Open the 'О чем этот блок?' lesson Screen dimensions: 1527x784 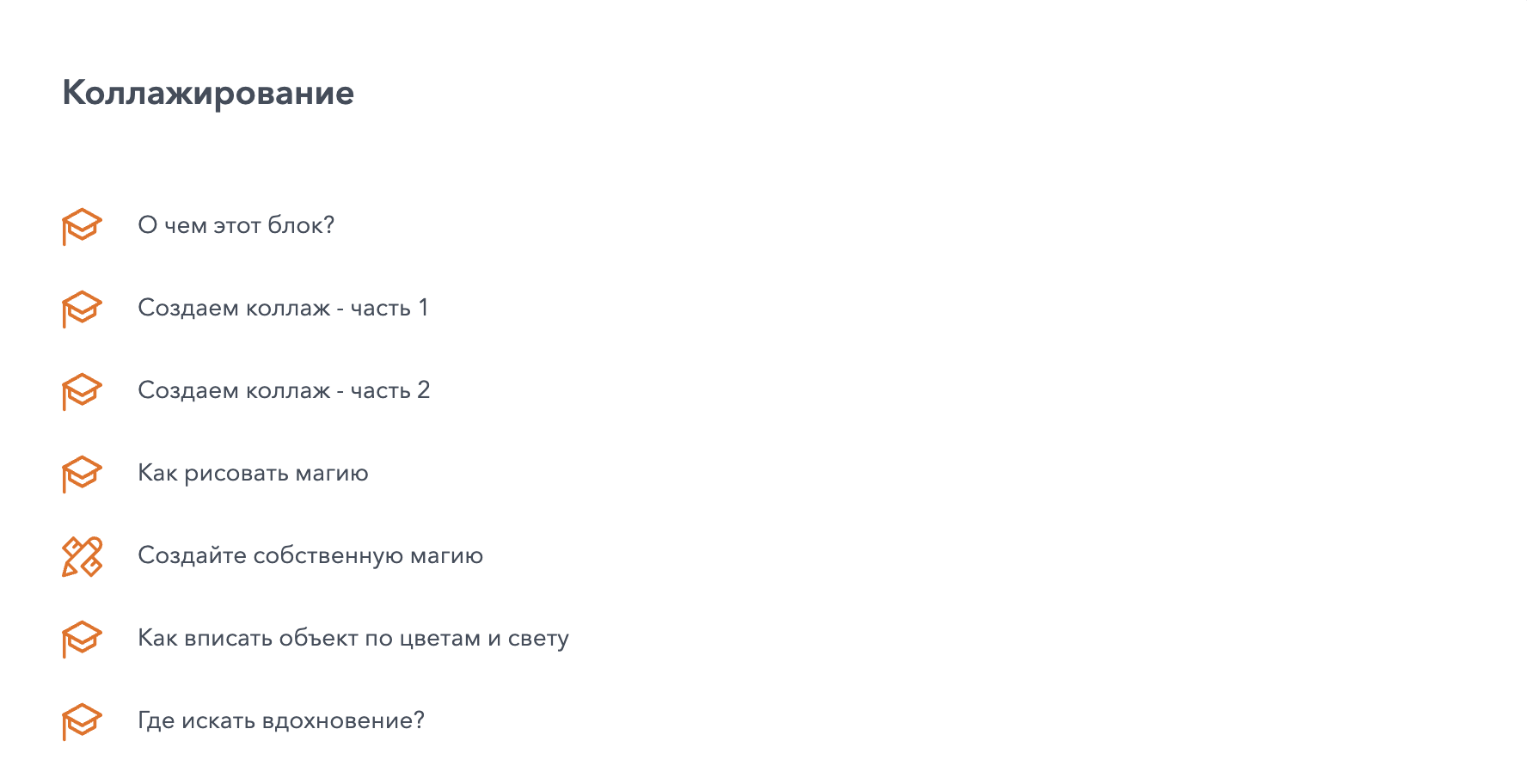click(236, 225)
